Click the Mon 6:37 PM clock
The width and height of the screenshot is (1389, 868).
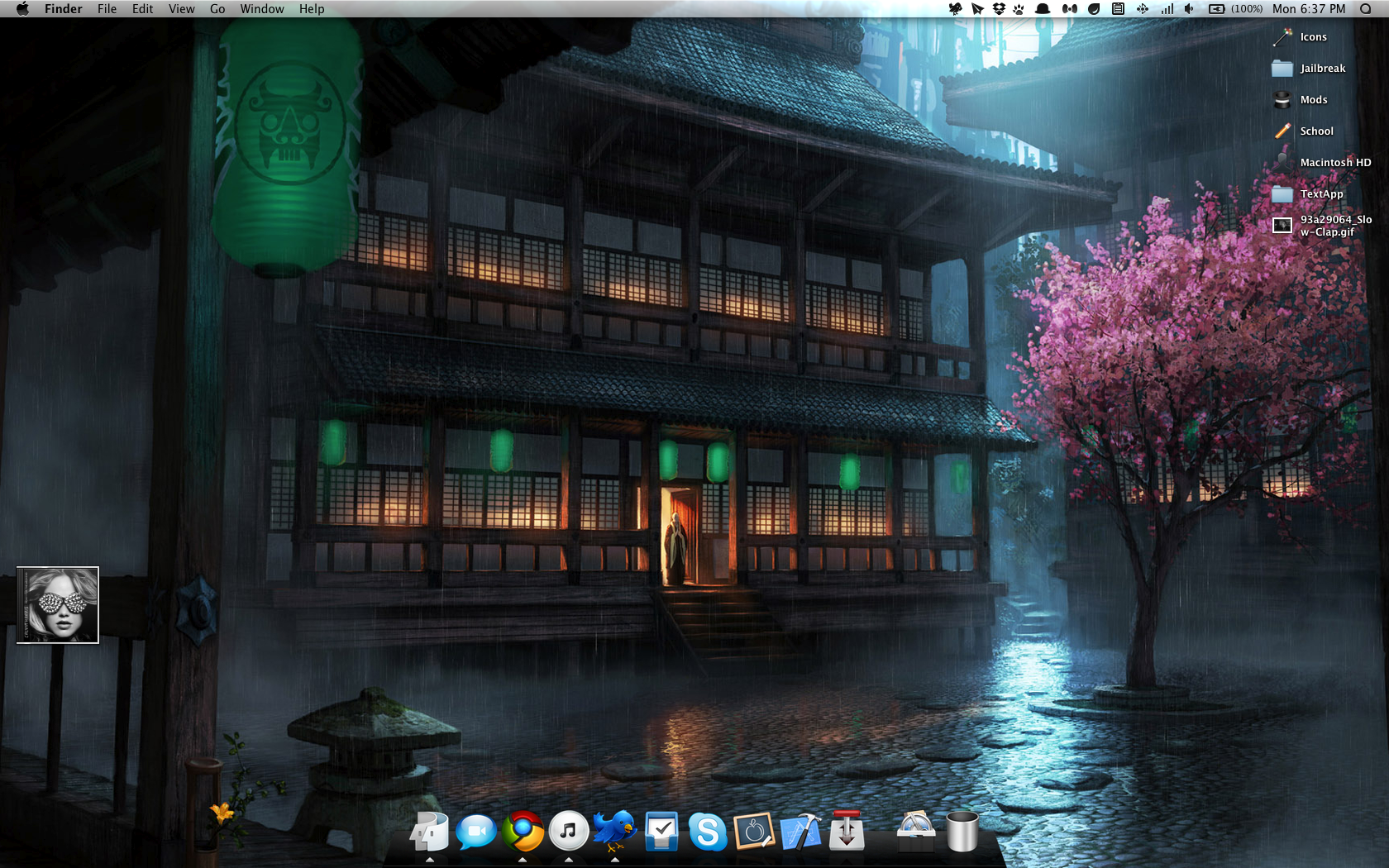1309,9
